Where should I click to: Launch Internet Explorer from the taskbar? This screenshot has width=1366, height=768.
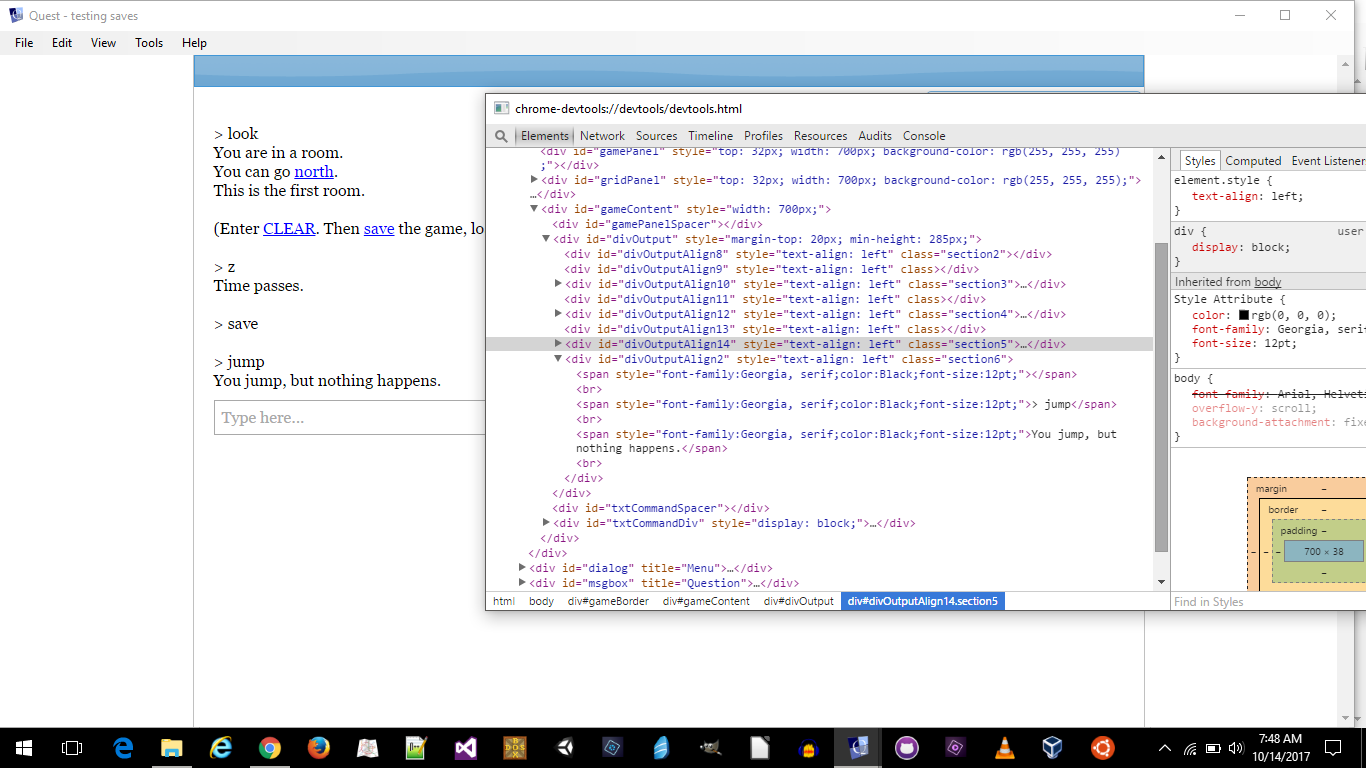[x=221, y=748]
